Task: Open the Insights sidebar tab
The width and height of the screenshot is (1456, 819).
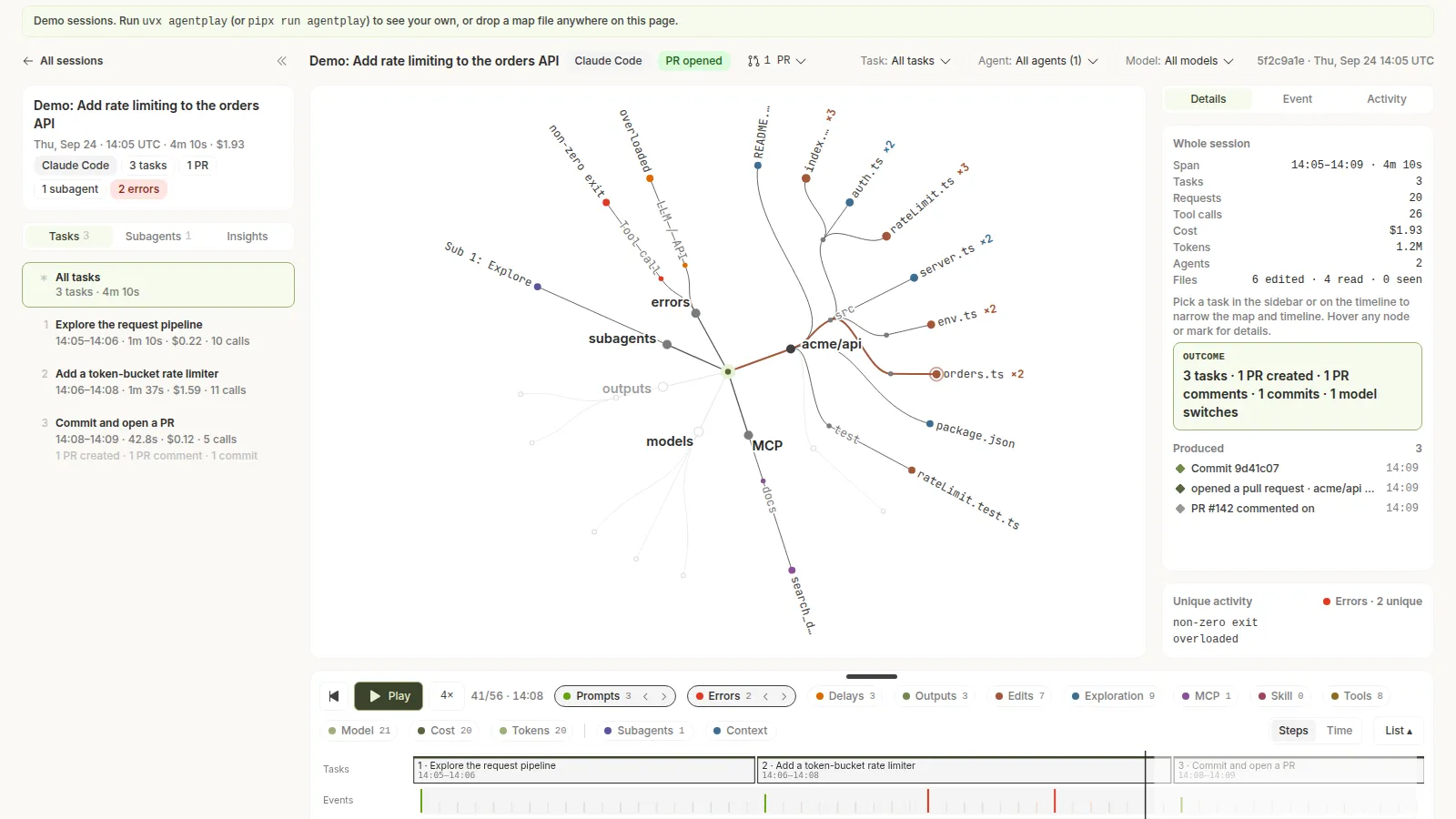Action: 248,237
